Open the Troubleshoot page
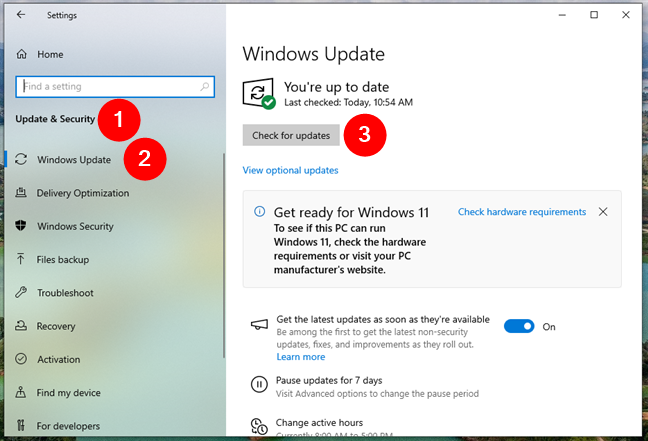The width and height of the screenshot is (648, 441). pos(65,293)
